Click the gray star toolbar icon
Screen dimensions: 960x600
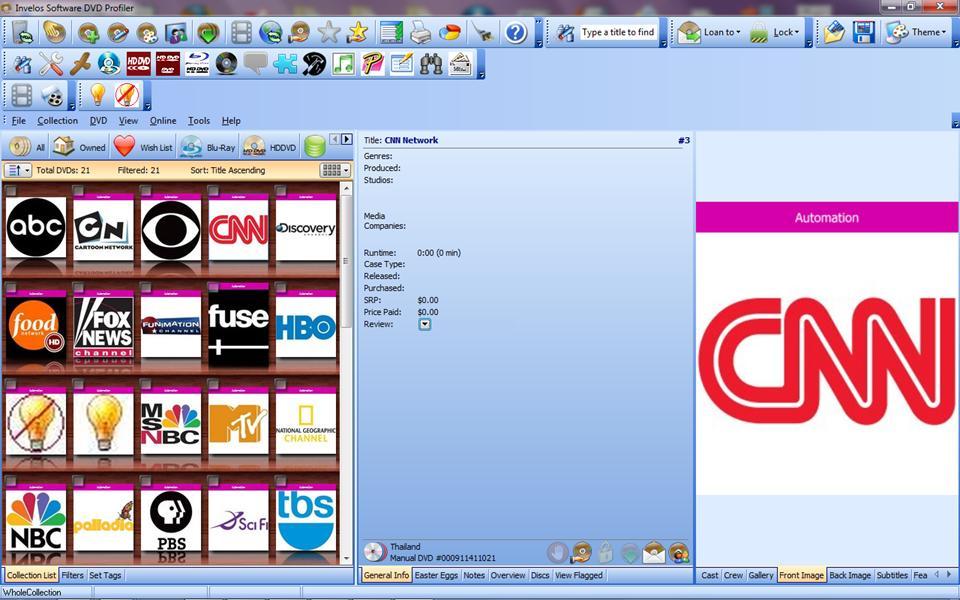pyautogui.click(x=329, y=32)
